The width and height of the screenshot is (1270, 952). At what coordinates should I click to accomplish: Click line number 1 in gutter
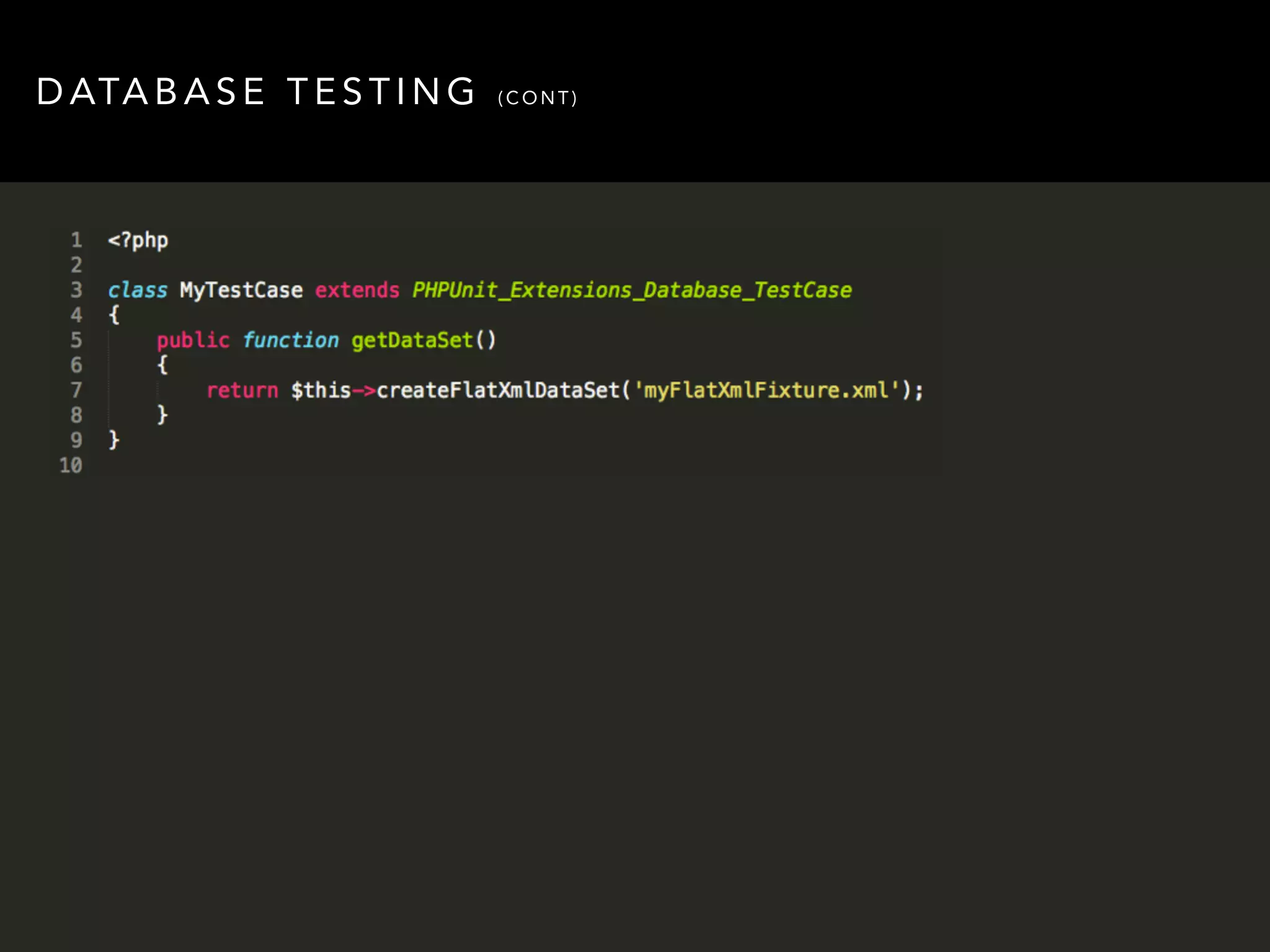(x=76, y=240)
